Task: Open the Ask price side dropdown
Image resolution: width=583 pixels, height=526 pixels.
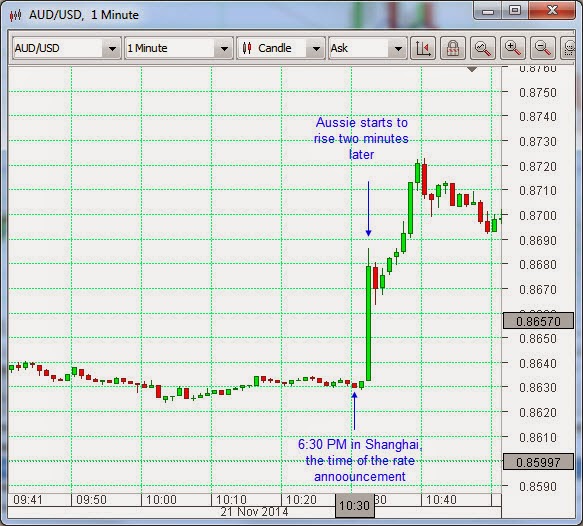Action: pyautogui.click(x=367, y=48)
